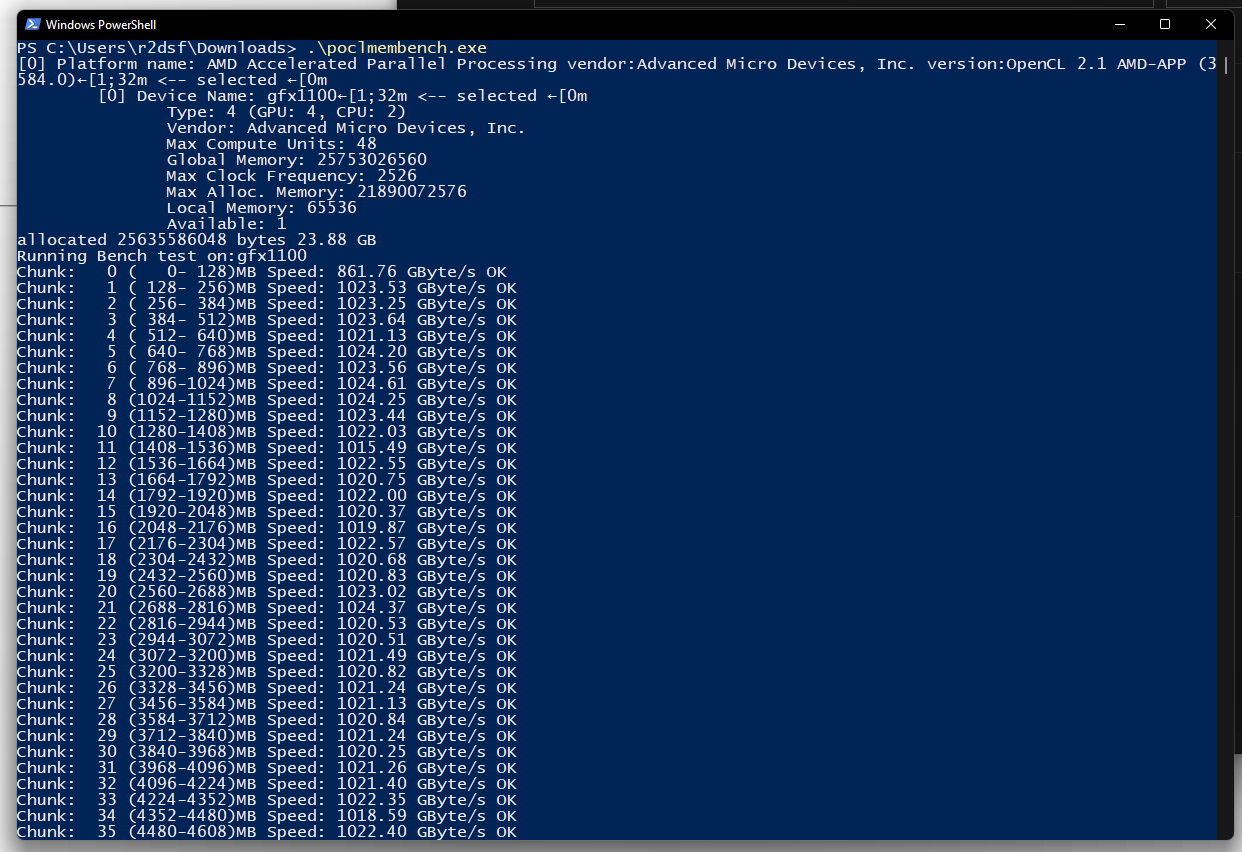Click the Local Memory 65536 line
The height and width of the screenshot is (852, 1242).
pyautogui.click(x=261, y=208)
